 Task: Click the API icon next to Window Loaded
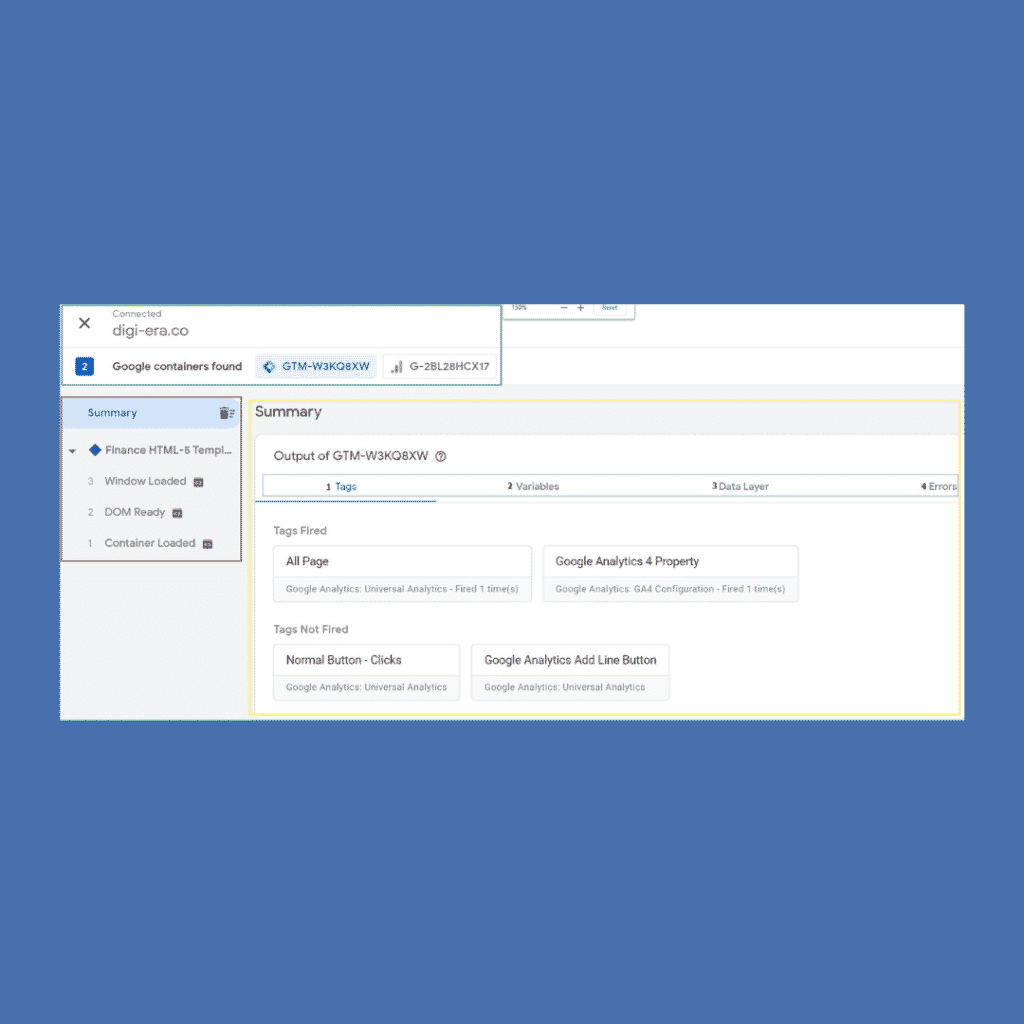pyautogui.click(x=198, y=482)
